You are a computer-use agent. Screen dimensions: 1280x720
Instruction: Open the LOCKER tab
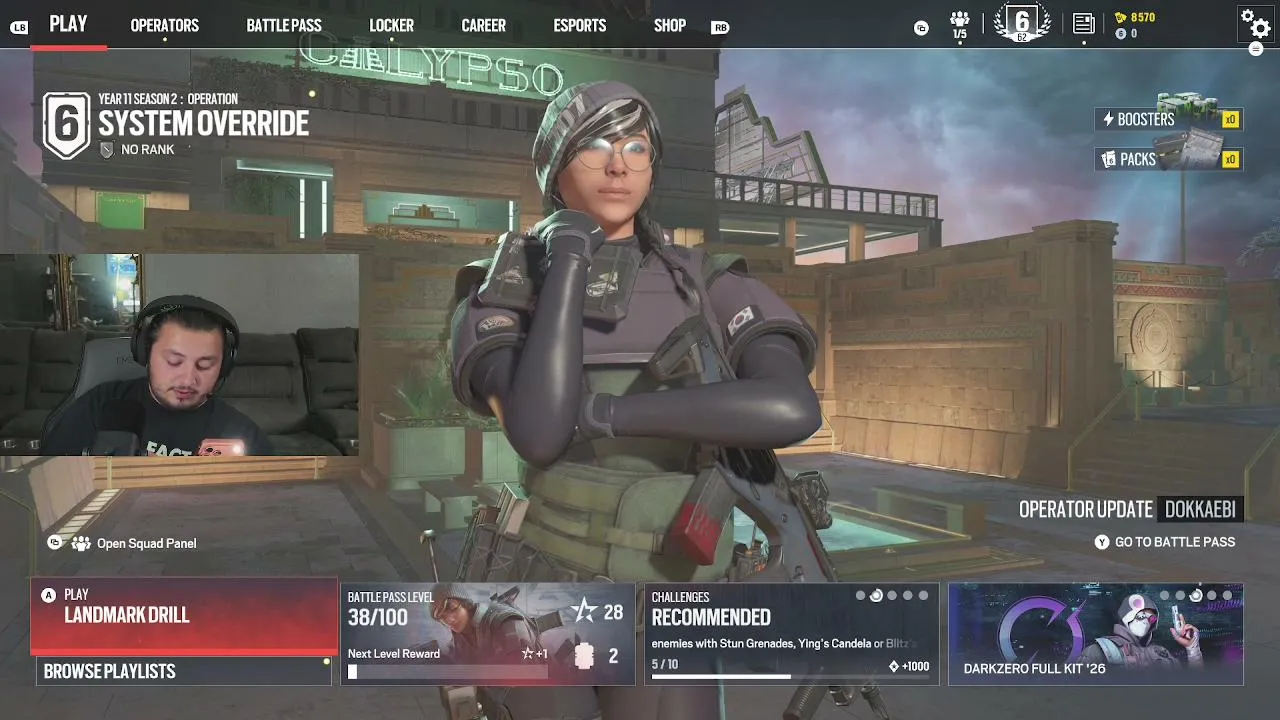pyautogui.click(x=391, y=25)
